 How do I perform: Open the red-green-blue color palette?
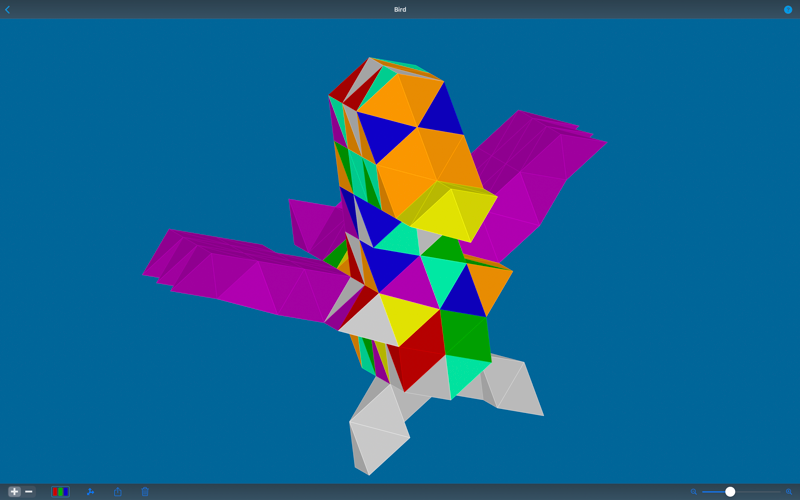[x=60, y=492]
